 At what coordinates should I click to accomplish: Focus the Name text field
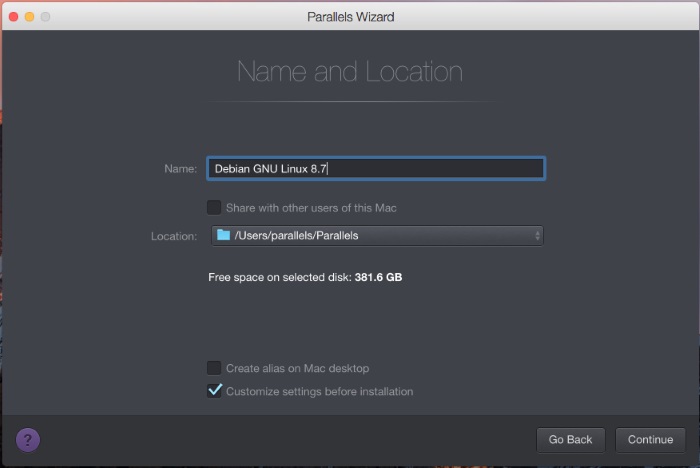pyautogui.click(x=376, y=168)
